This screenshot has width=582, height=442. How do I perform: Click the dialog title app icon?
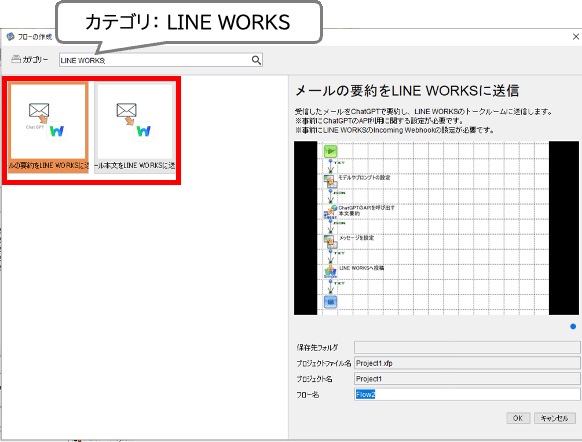[10, 36]
